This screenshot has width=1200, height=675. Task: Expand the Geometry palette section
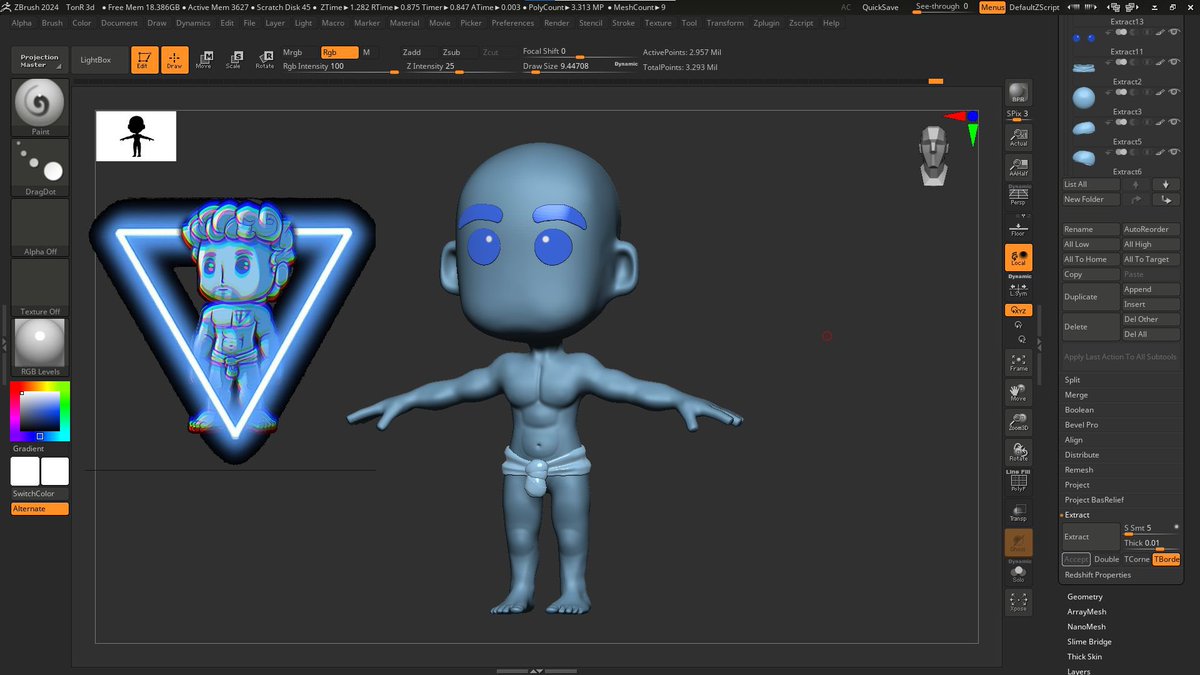pyautogui.click(x=1085, y=597)
